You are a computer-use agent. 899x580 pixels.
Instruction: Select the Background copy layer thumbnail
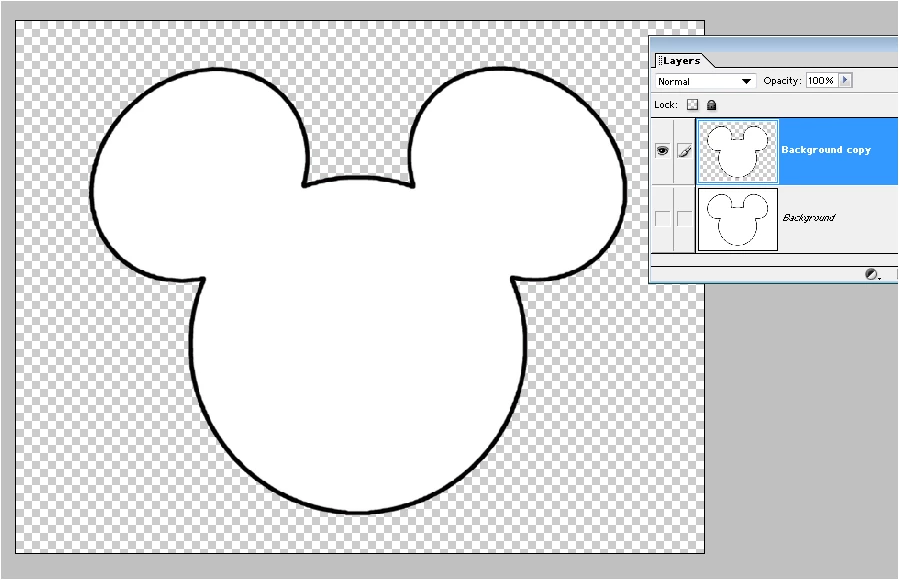737,151
